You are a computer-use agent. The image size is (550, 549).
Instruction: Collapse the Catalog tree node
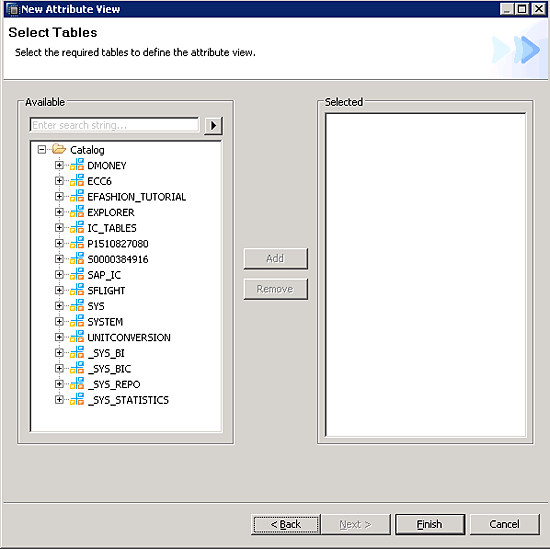point(41,150)
